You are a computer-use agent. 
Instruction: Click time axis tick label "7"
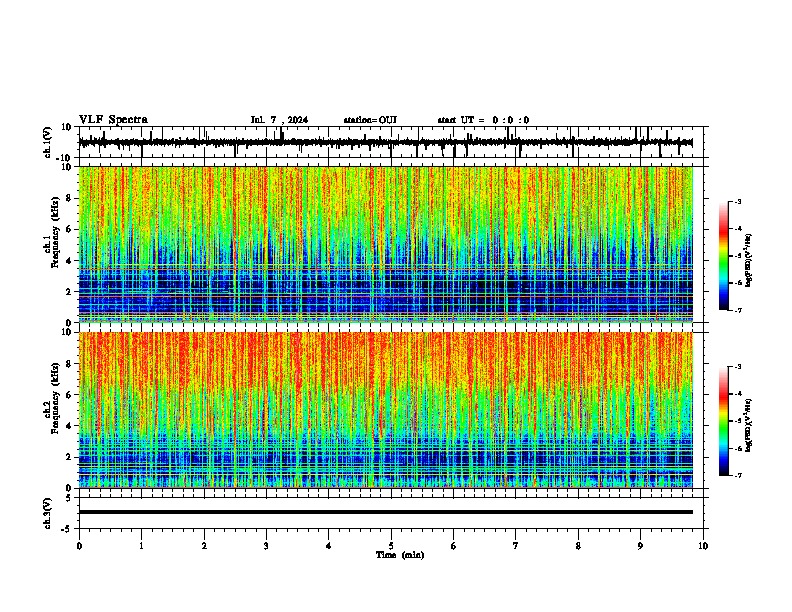(516, 546)
